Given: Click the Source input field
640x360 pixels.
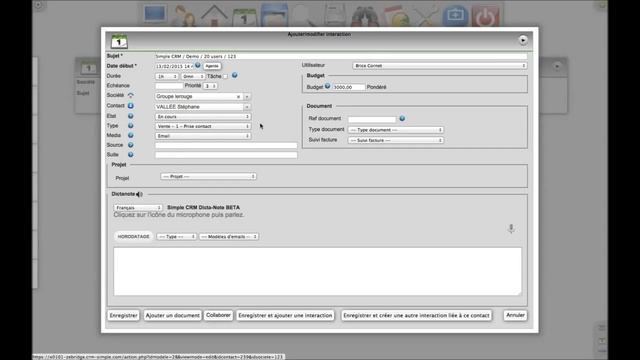Looking at the screenshot, I should click(x=226, y=145).
